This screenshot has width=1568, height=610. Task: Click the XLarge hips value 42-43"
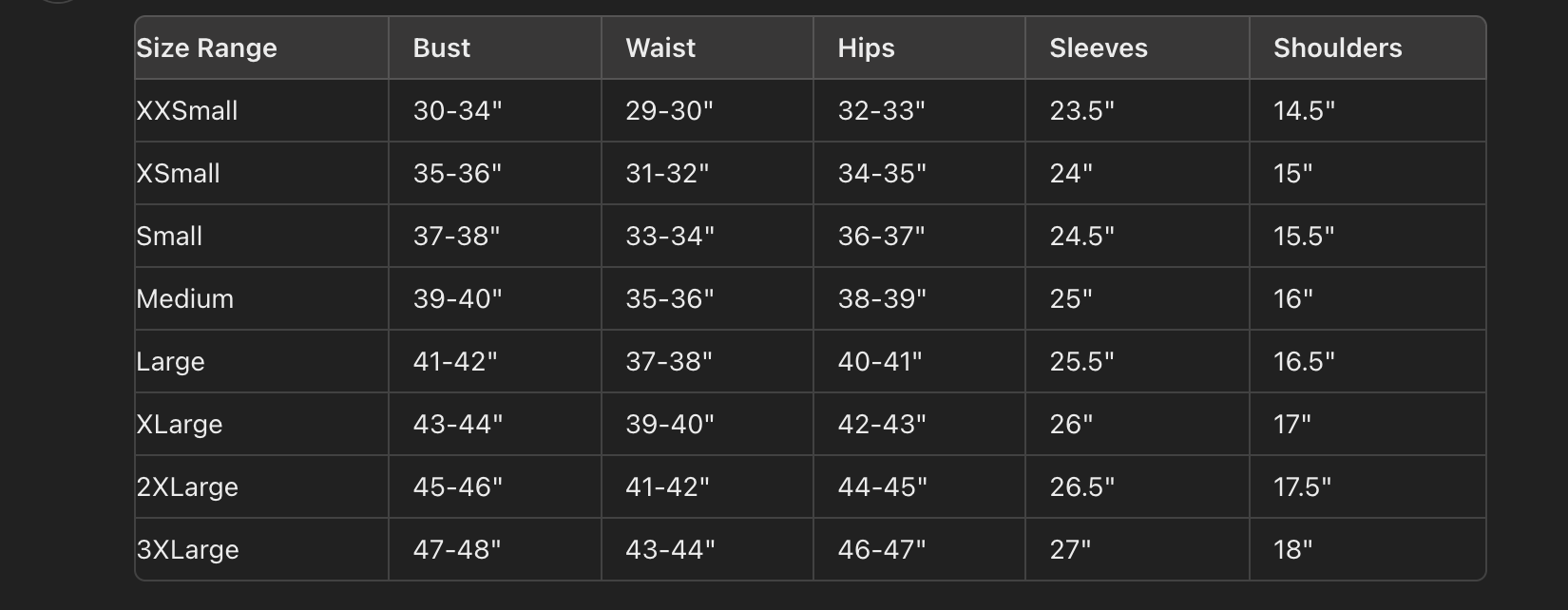[882, 425]
